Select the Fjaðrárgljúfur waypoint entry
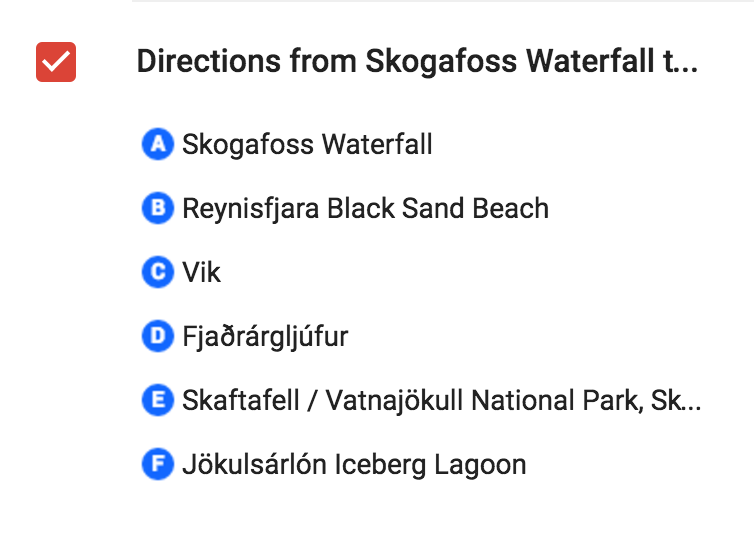The image size is (754, 542). pyautogui.click(x=265, y=337)
